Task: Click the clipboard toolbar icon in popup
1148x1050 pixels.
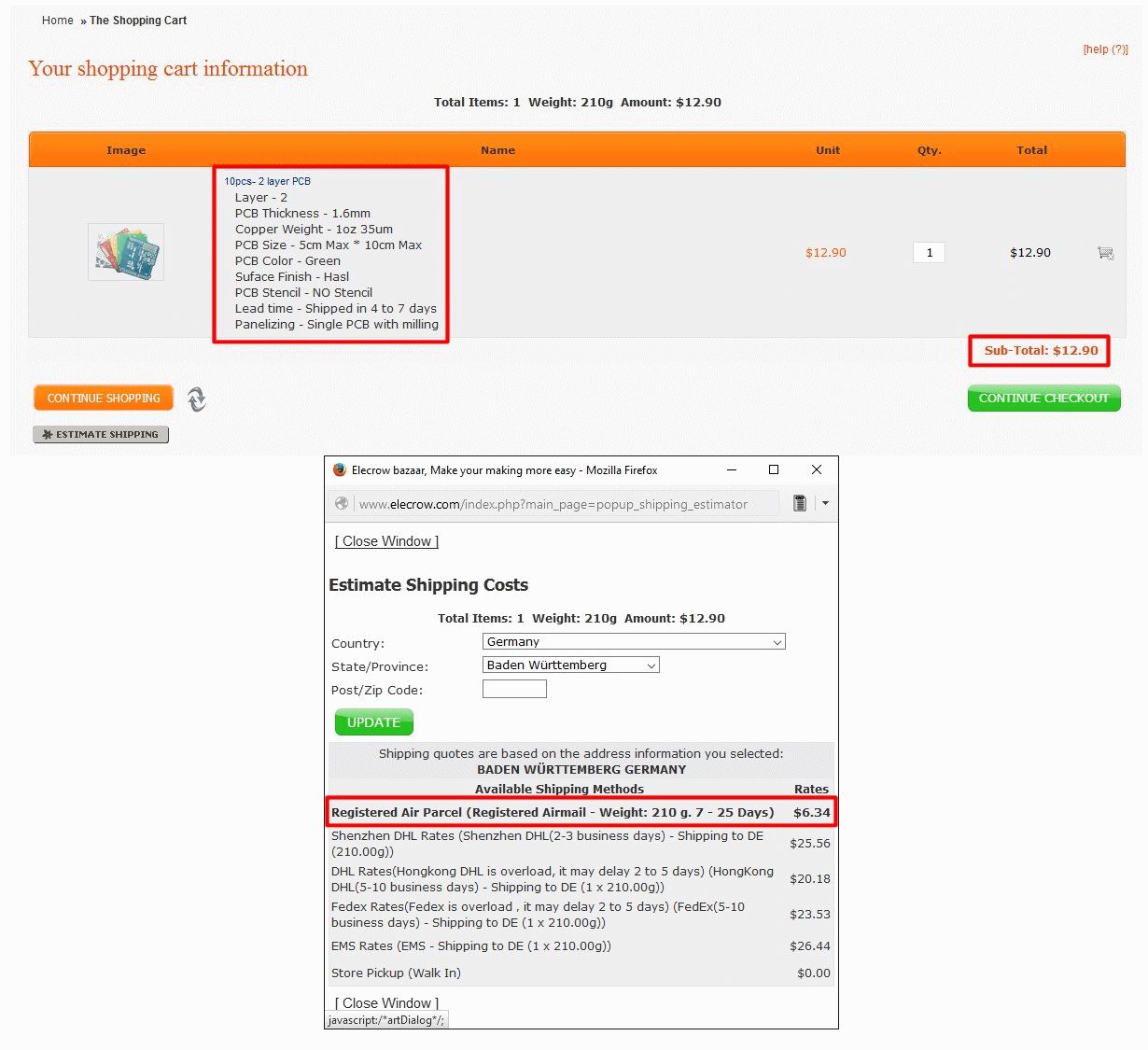Action: pyautogui.click(x=800, y=503)
